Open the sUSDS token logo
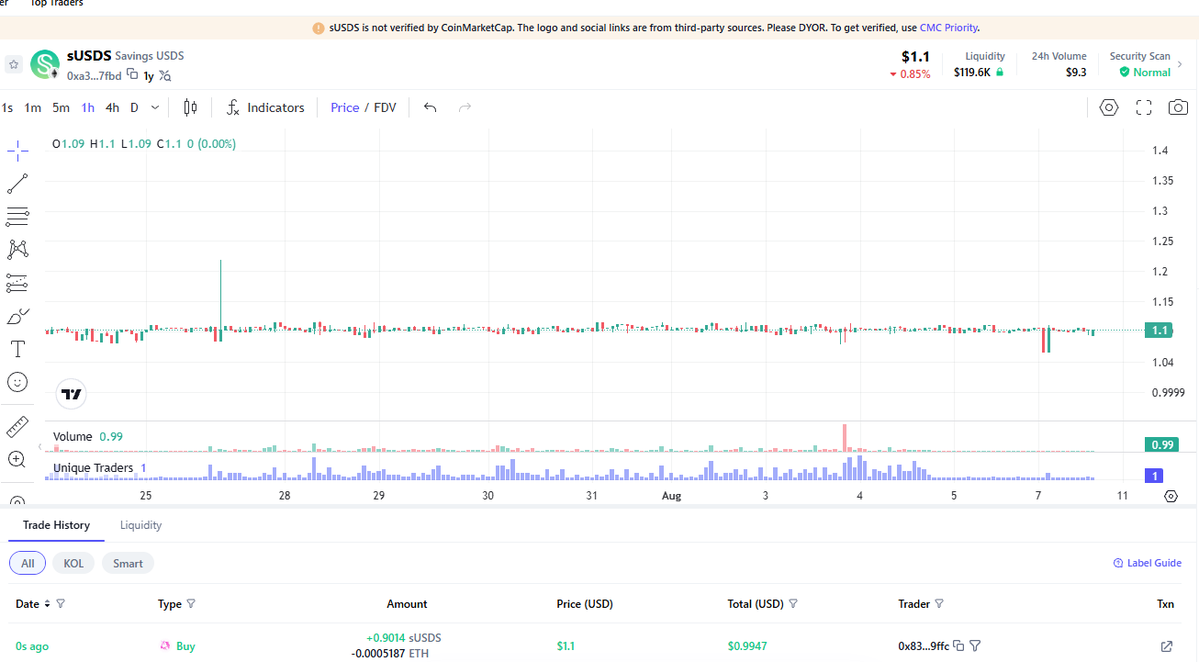The height and width of the screenshot is (662, 1199). tap(44, 64)
